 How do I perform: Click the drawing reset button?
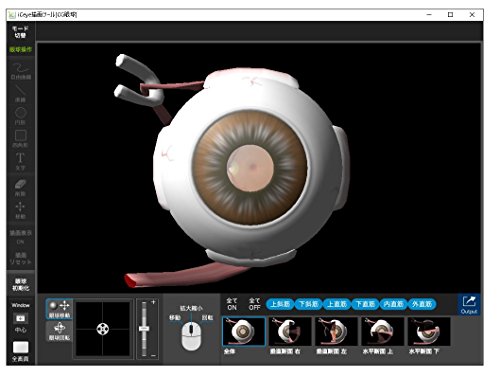tap(20, 259)
